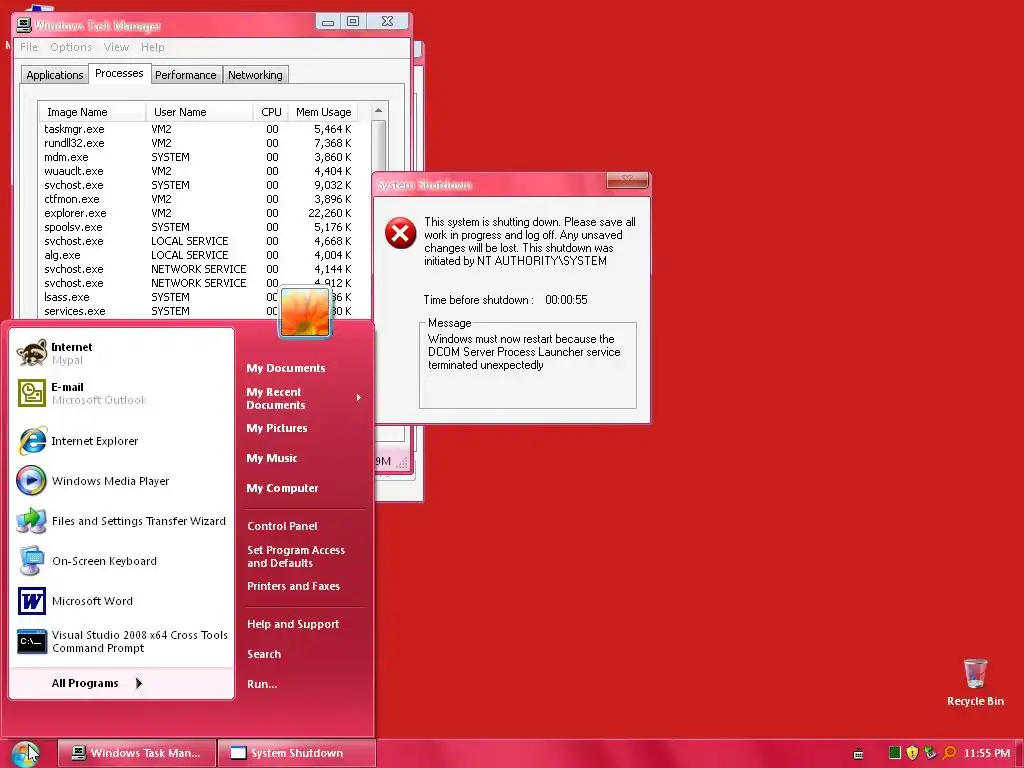Expand All Programs menu
Screen dimensions: 1024x768
96,683
